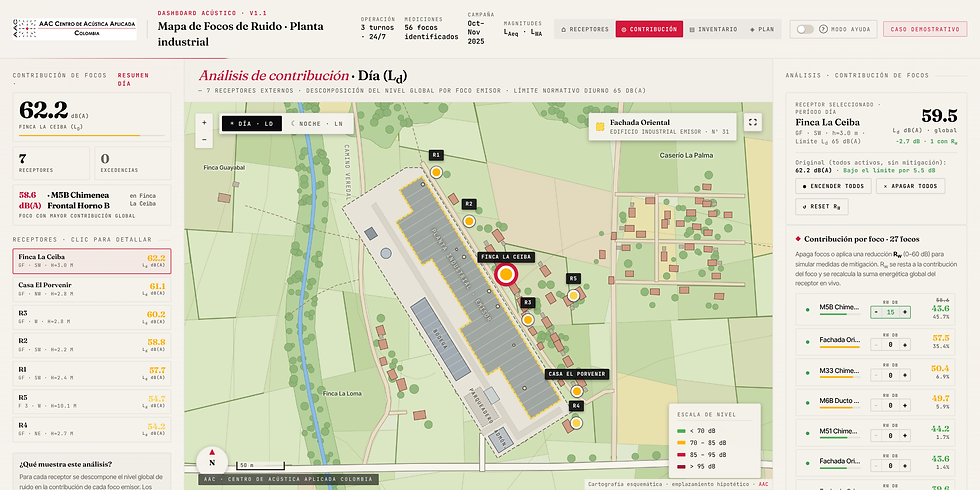The image size is (980, 490).
Task: Turn off Fachada Oriental 57.5 focus green dot
Action: (x=808, y=341)
